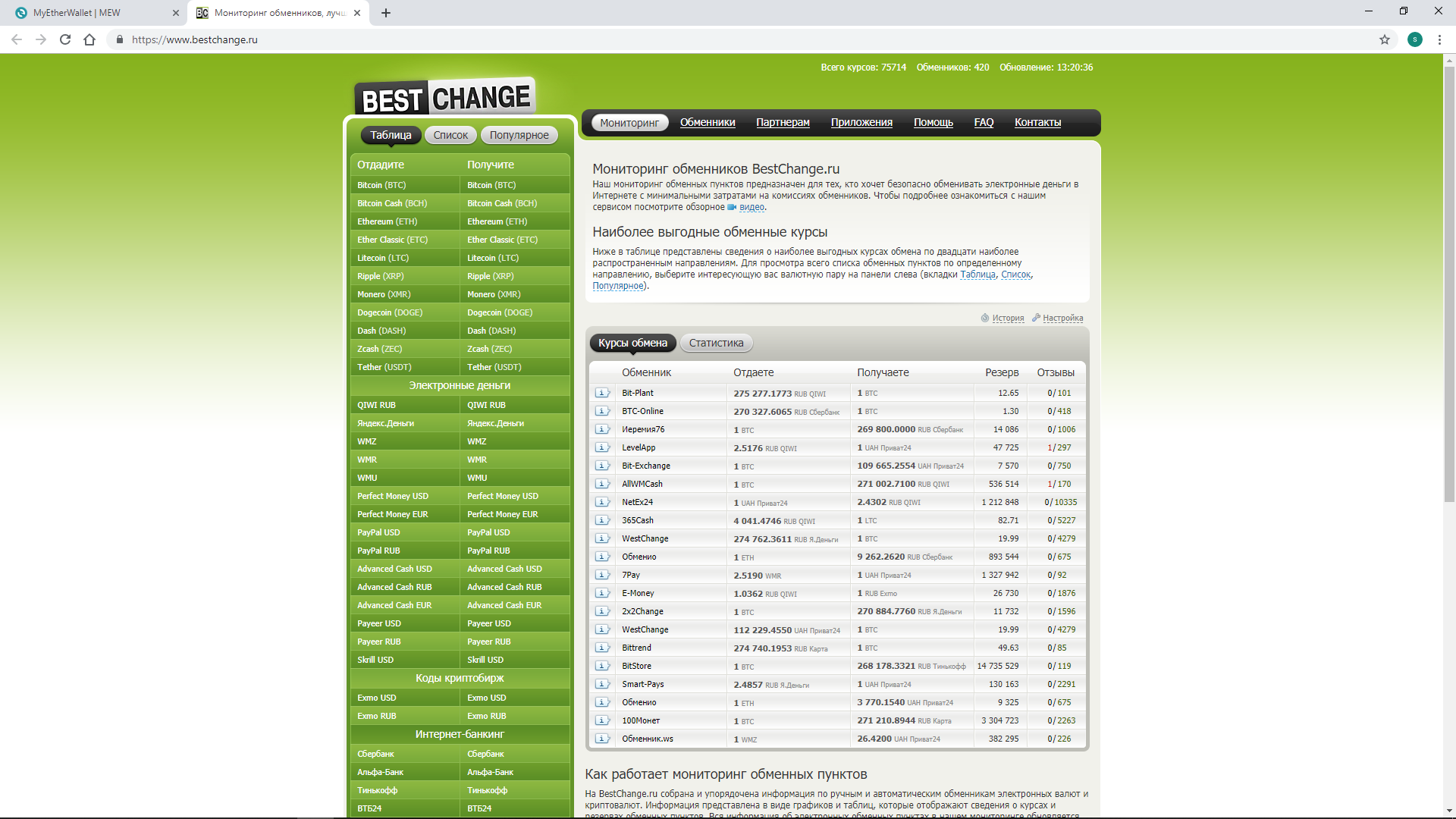Open the видео overview link
1456x819 pixels.
pos(752,207)
